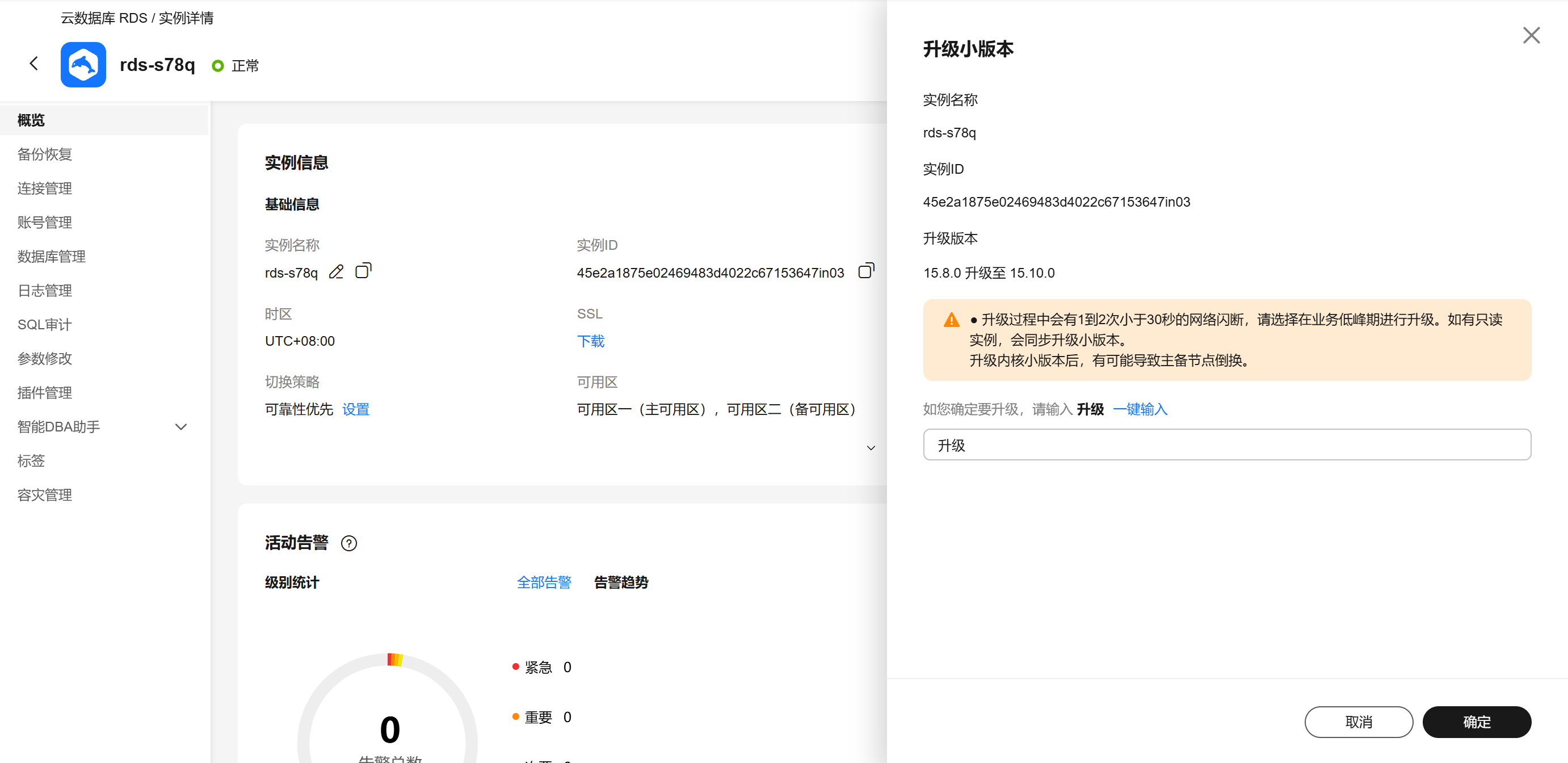
Task: Click the 正常 status indicator
Action: 235,66
